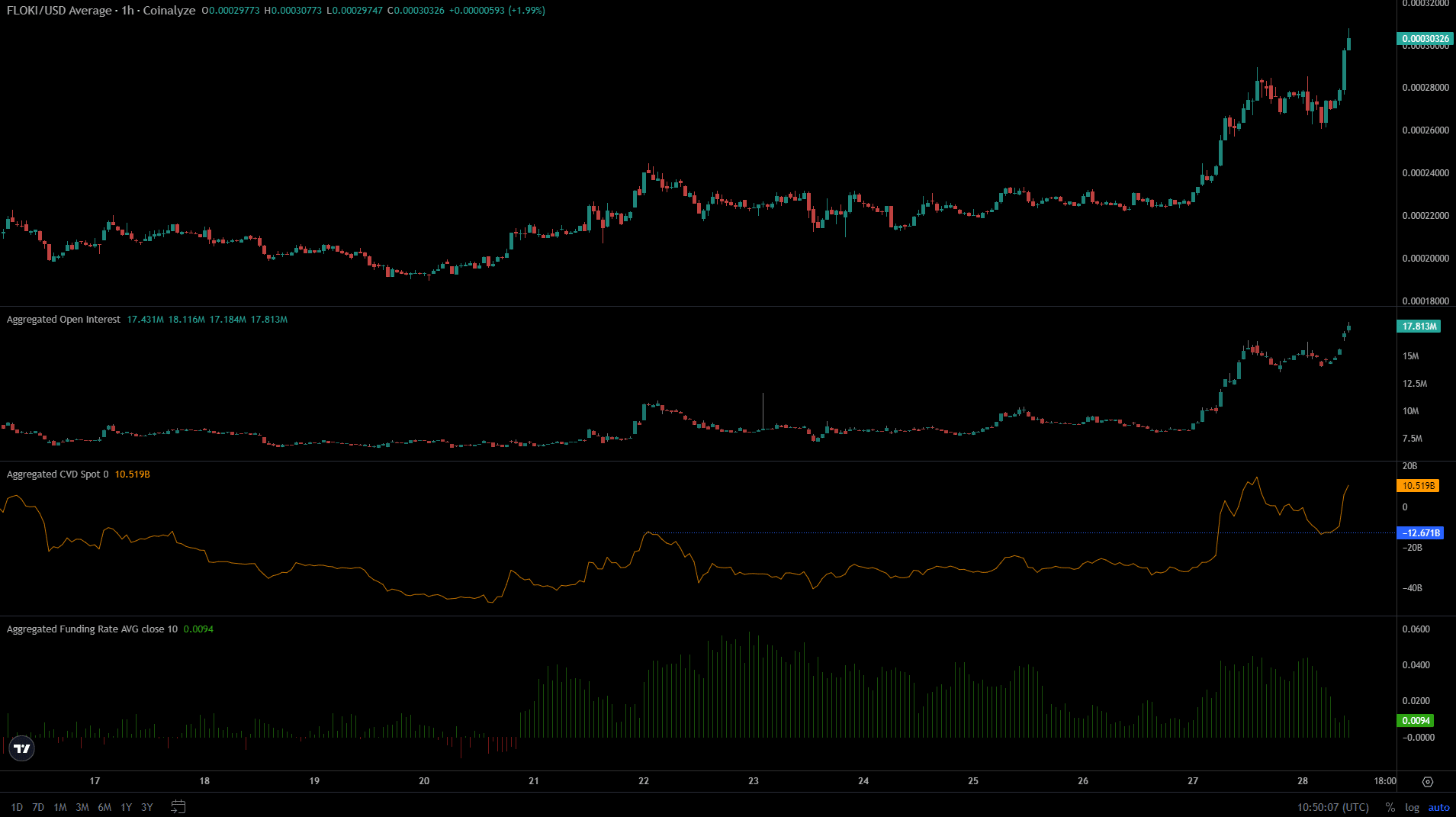Image resolution: width=1456 pixels, height=817 pixels.
Task: Click current price label 0.00030326
Action: [x=1425, y=39]
